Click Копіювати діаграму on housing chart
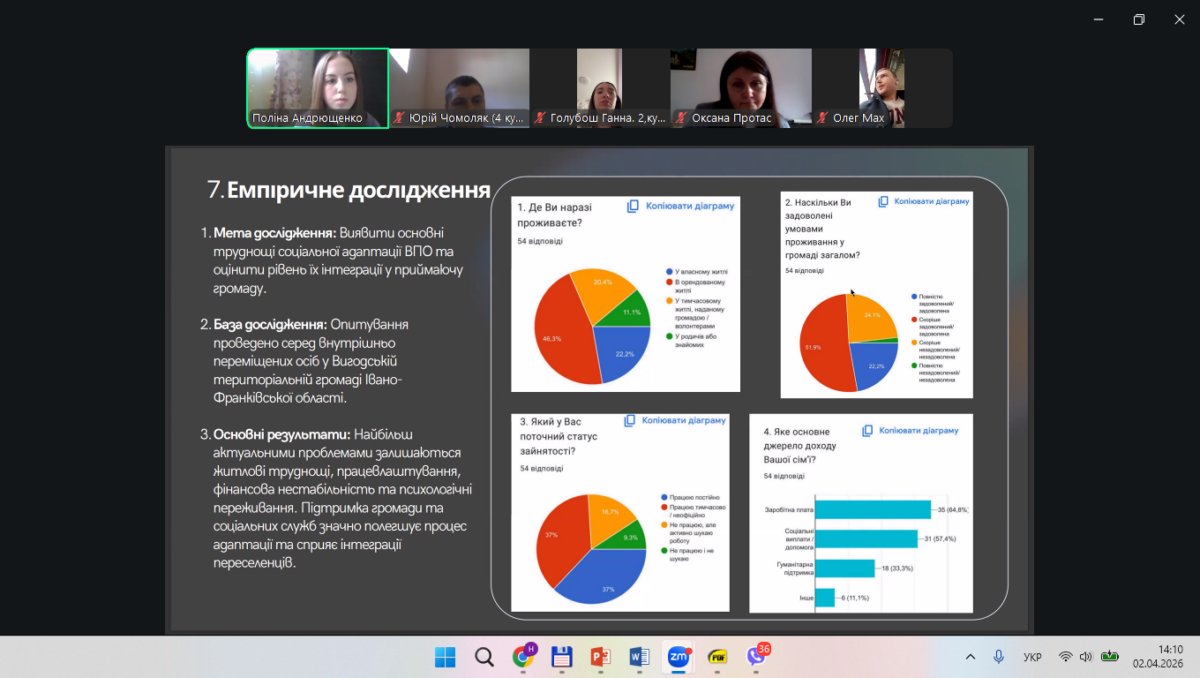This screenshot has height=678, width=1200. (680, 206)
